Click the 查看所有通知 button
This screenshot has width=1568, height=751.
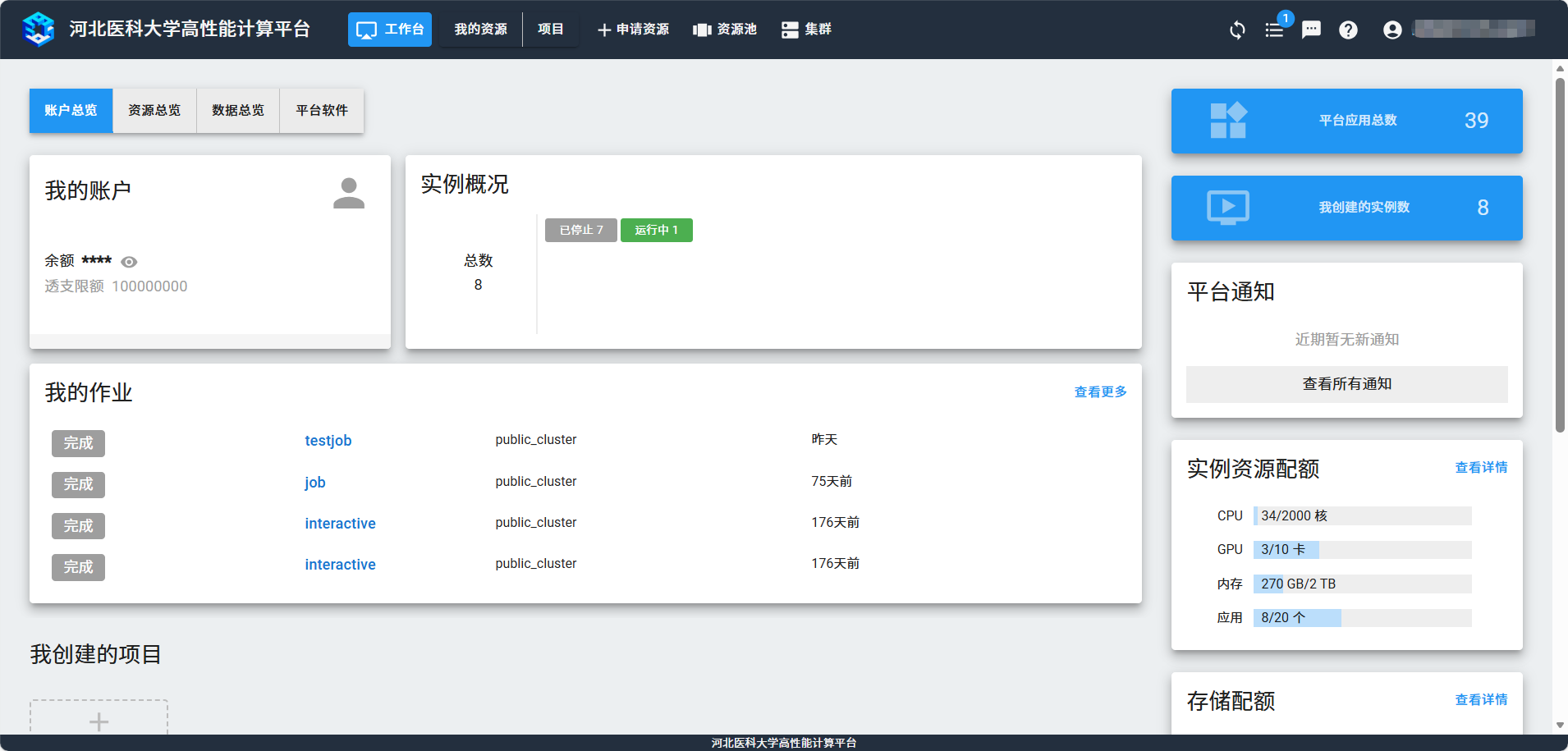point(1346,384)
